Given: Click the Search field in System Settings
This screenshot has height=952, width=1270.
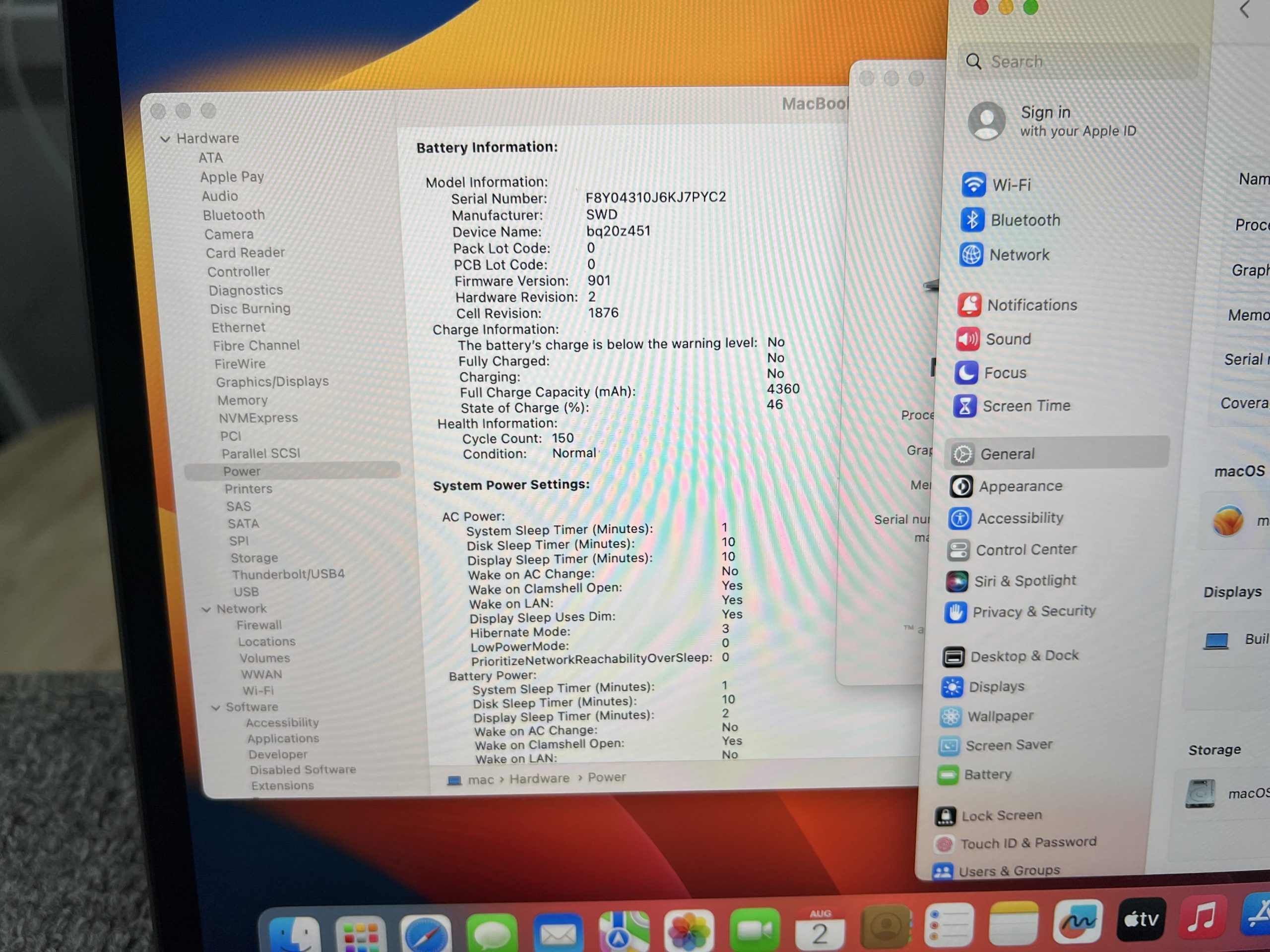Looking at the screenshot, I should tap(1078, 61).
